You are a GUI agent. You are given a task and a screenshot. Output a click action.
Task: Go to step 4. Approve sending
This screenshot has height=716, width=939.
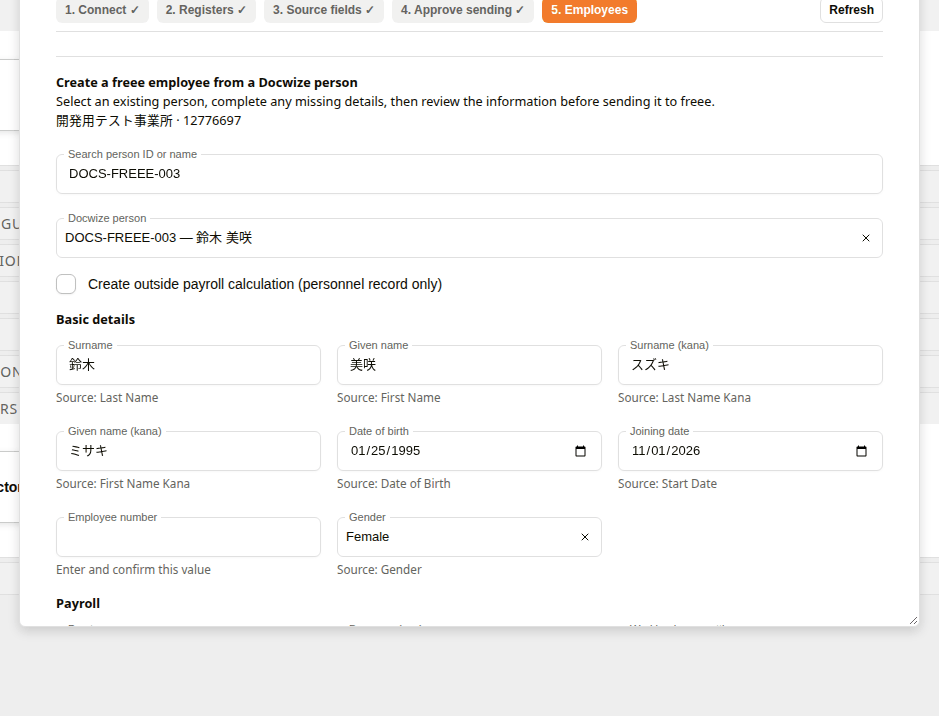tap(462, 10)
